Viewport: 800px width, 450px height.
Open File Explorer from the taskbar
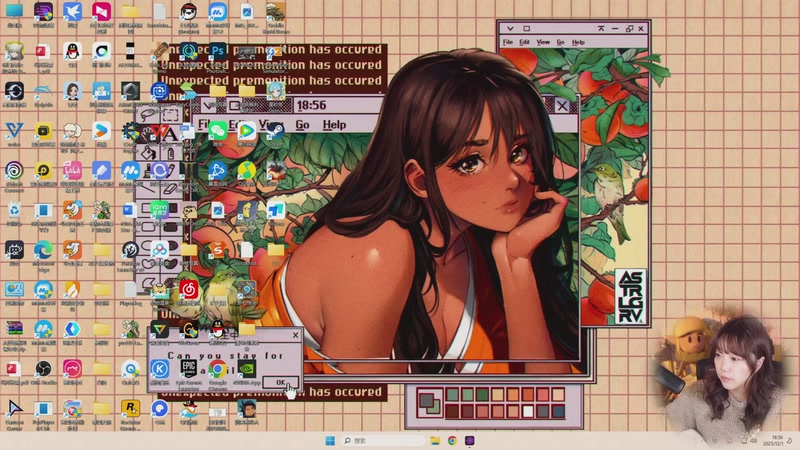click(x=435, y=440)
